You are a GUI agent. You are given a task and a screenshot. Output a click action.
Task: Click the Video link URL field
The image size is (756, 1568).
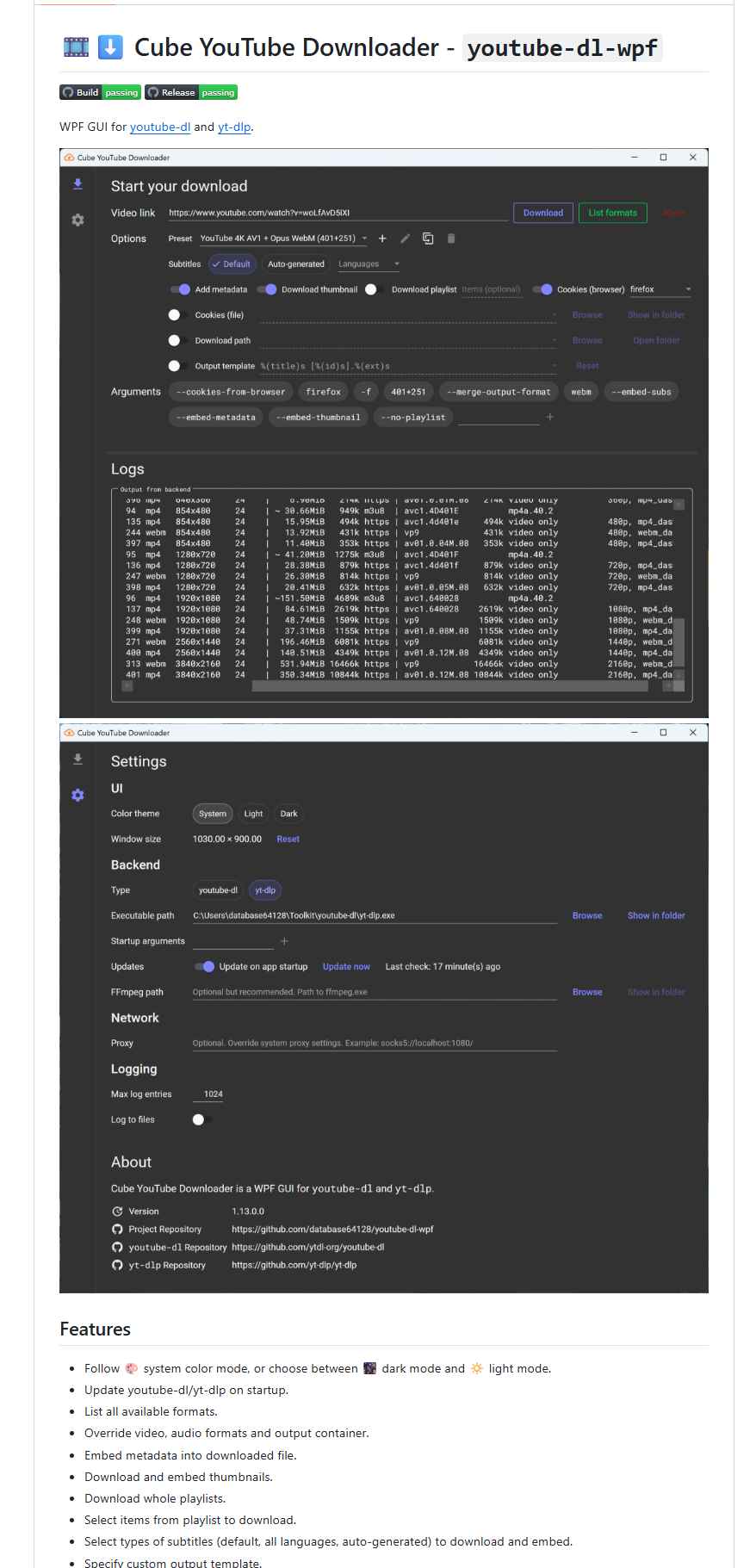point(338,213)
